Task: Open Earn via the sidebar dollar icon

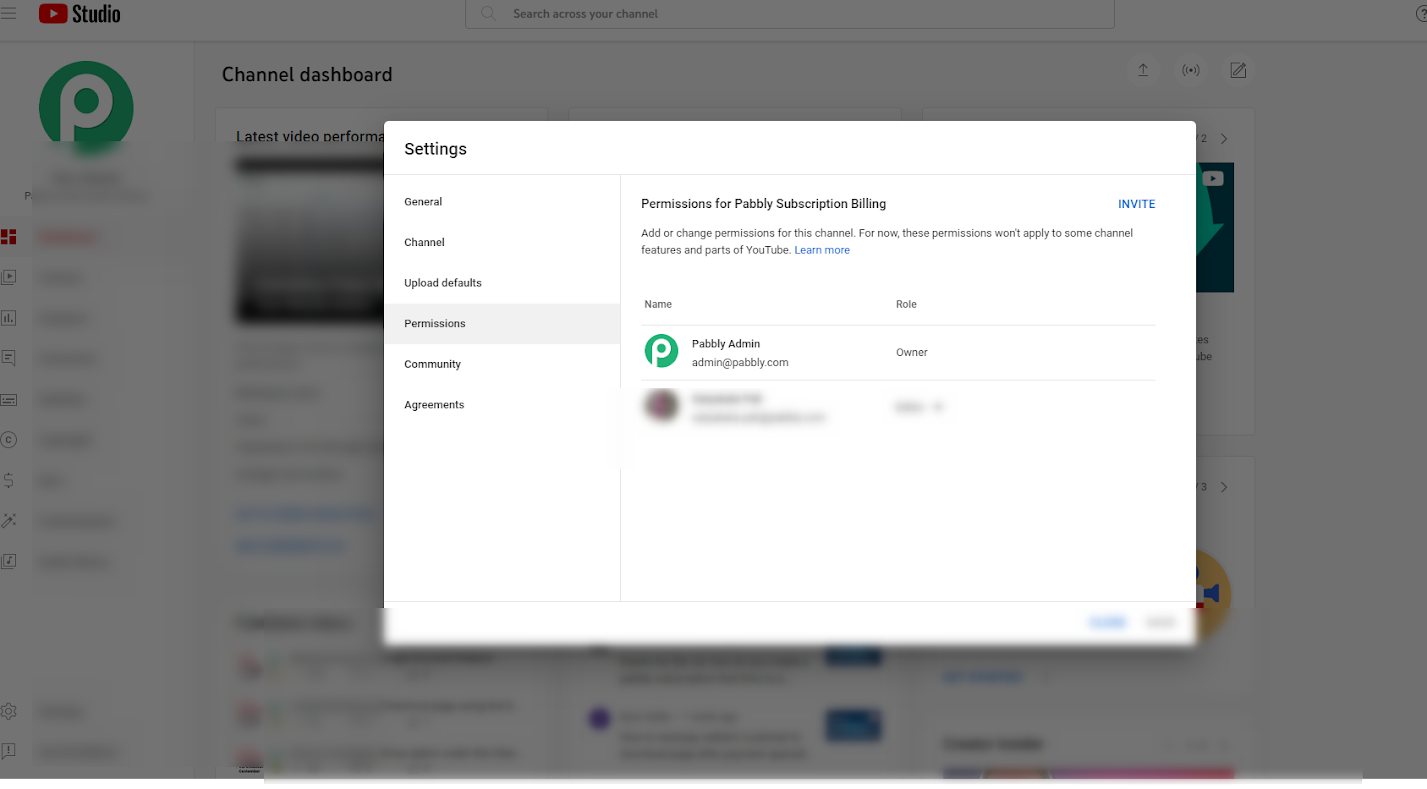Action: [9, 481]
